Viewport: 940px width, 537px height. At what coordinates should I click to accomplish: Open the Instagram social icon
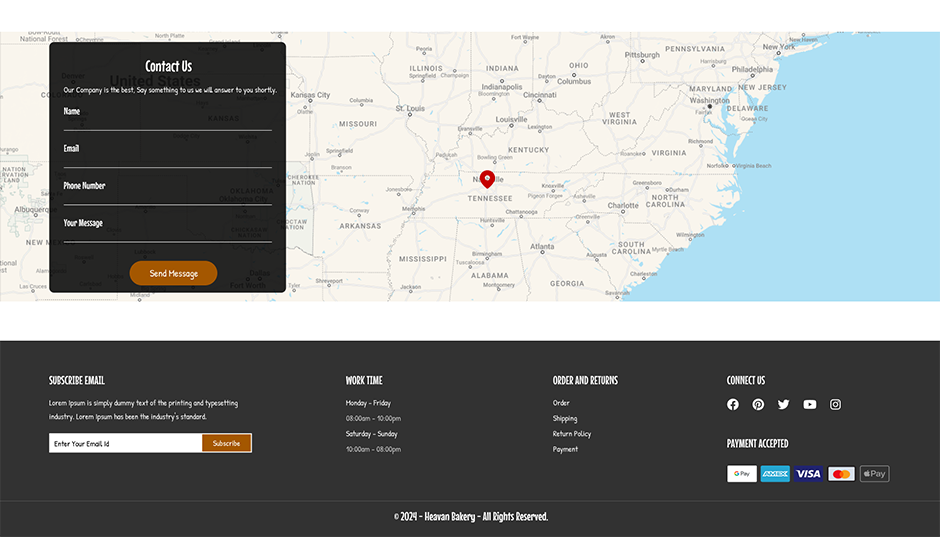[x=836, y=405]
